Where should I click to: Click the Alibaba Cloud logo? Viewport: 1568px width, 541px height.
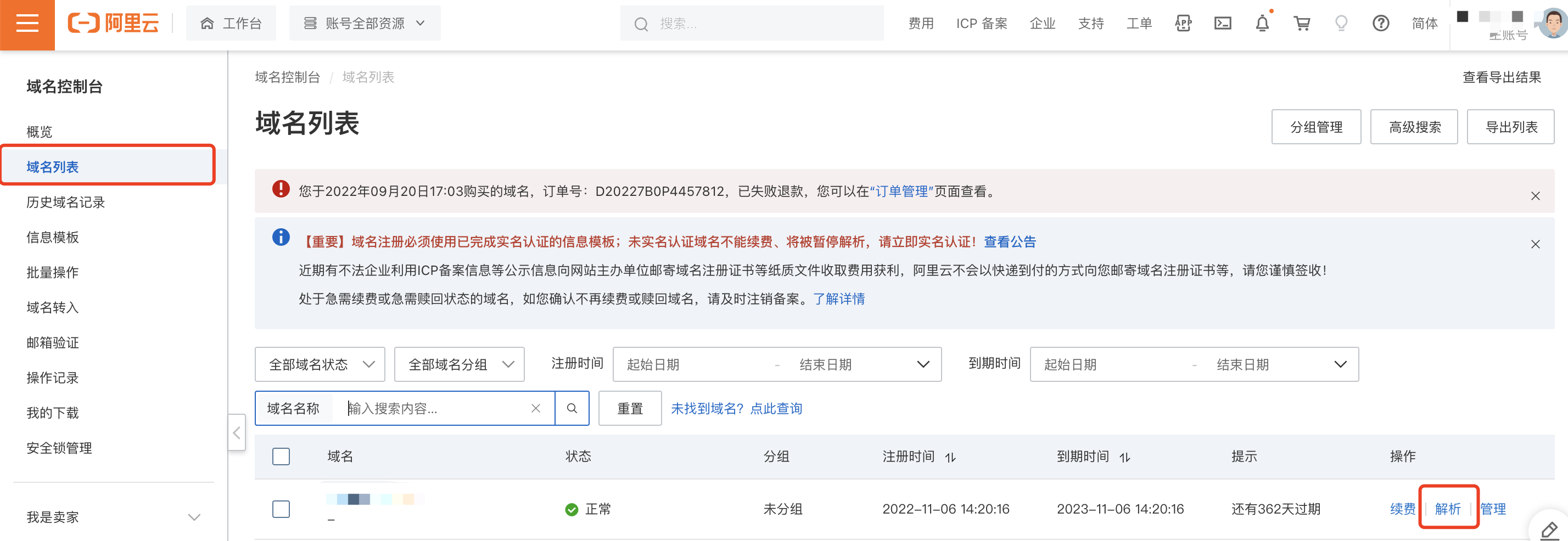click(113, 24)
